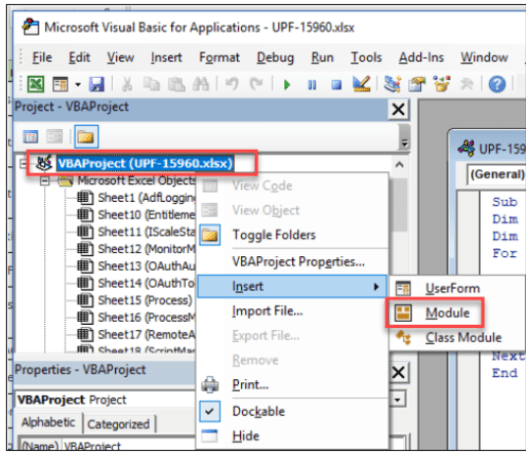Insert a UserForm from the submenu
Viewport: 526px width, 455px height.
tap(458, 289)
